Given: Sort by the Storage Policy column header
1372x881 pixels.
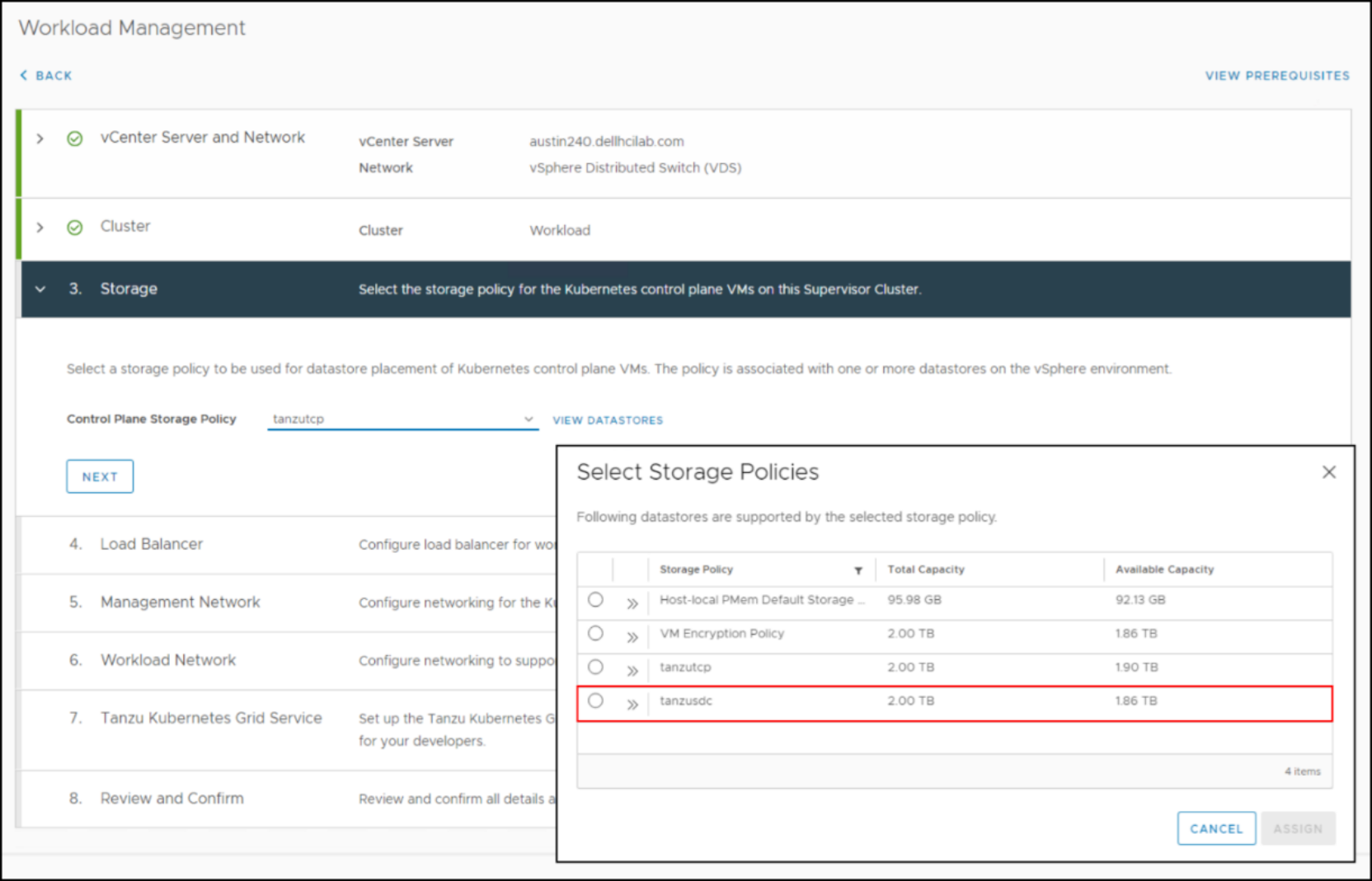Looking at the screenshot, I should 696,569.
